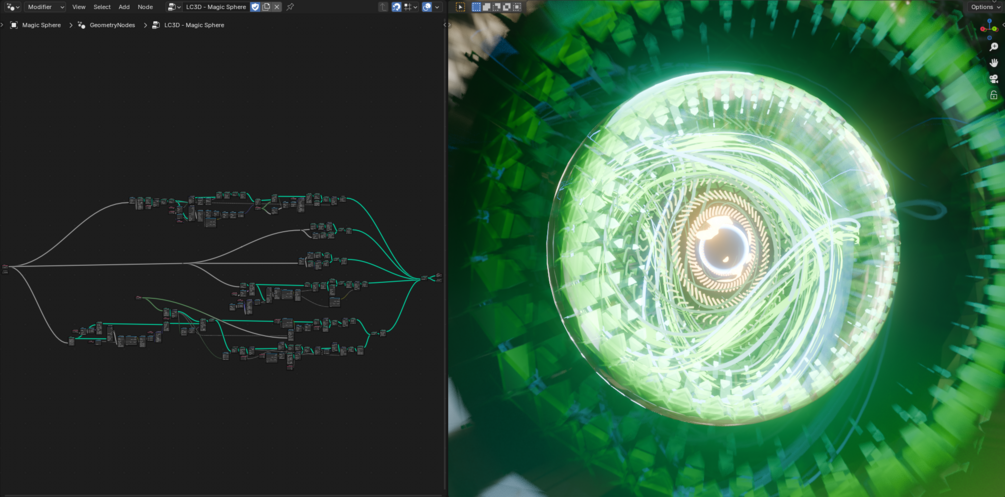Expand the overlays options dropdown arrow

[x=438, y=6]
